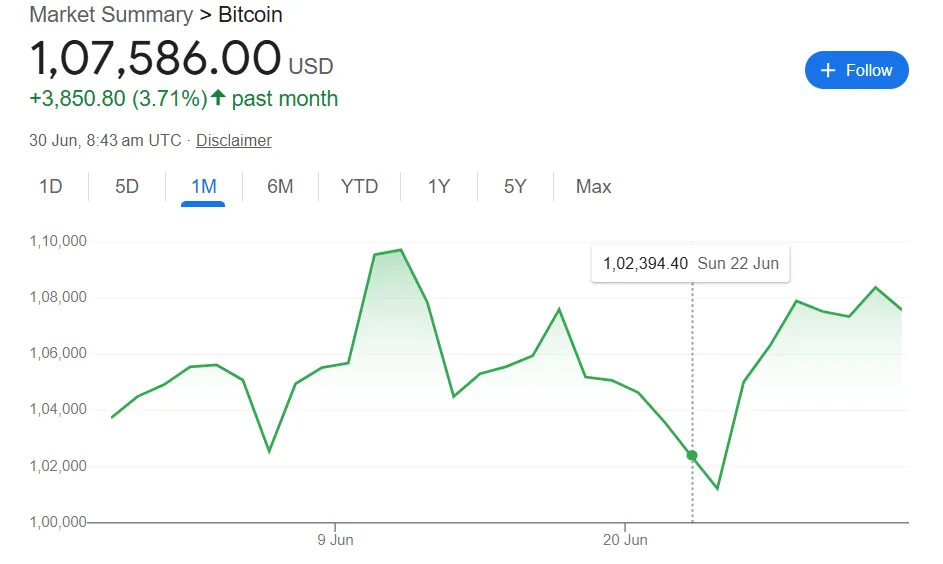The image size is (943, 564).
Task: Show the 6M price chart
Action: [280, 187]
